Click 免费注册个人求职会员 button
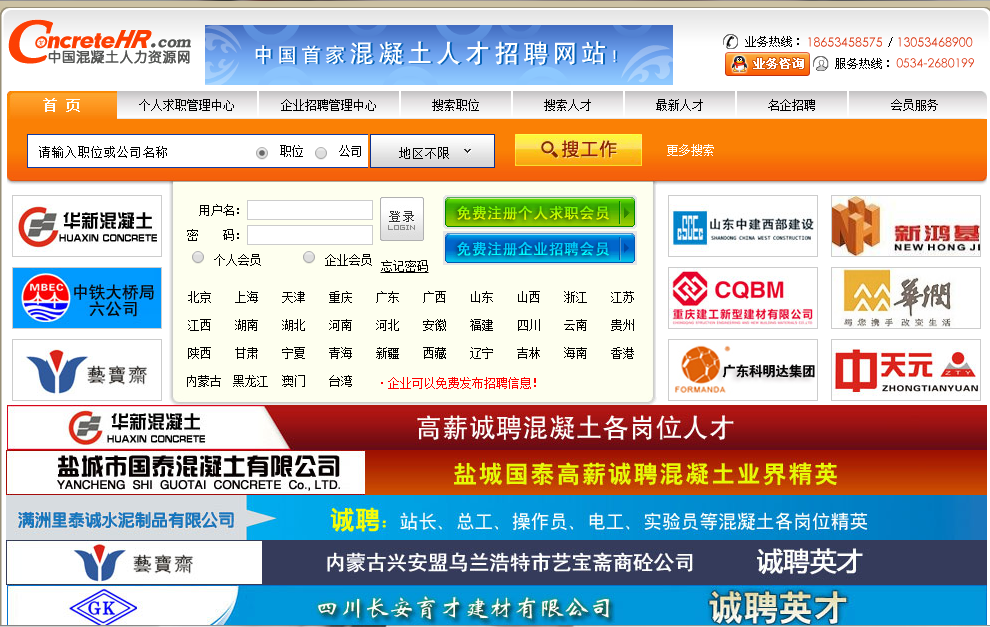Screen dimensions: 990x627 pos(540,213)
